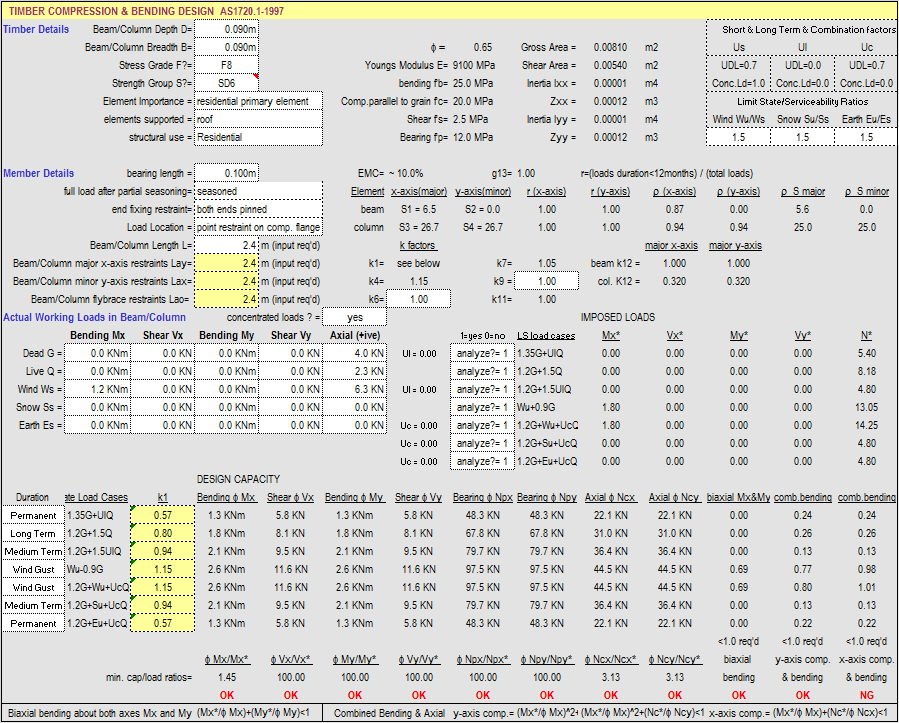Select the 'Short & Long Term & Combination factors' header
This screenshot has height=723, width=899.
[x=809, y=29]
